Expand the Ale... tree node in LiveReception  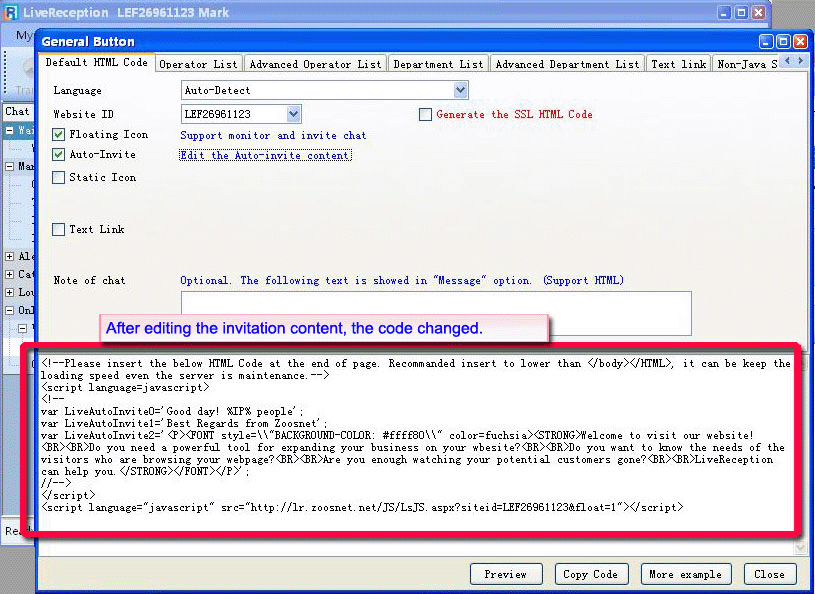coord(9,256)
